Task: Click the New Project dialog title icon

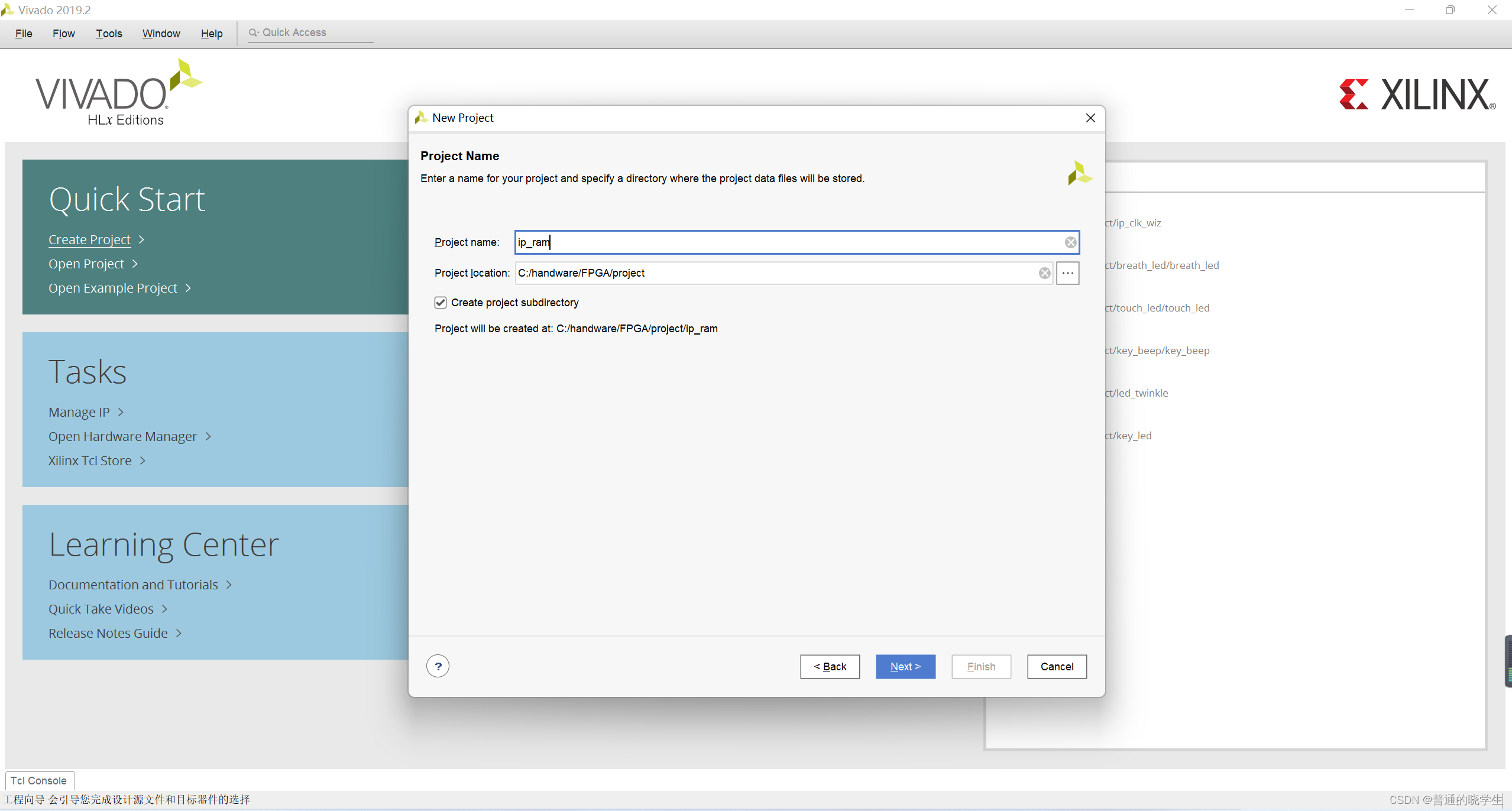Action: 420,117
